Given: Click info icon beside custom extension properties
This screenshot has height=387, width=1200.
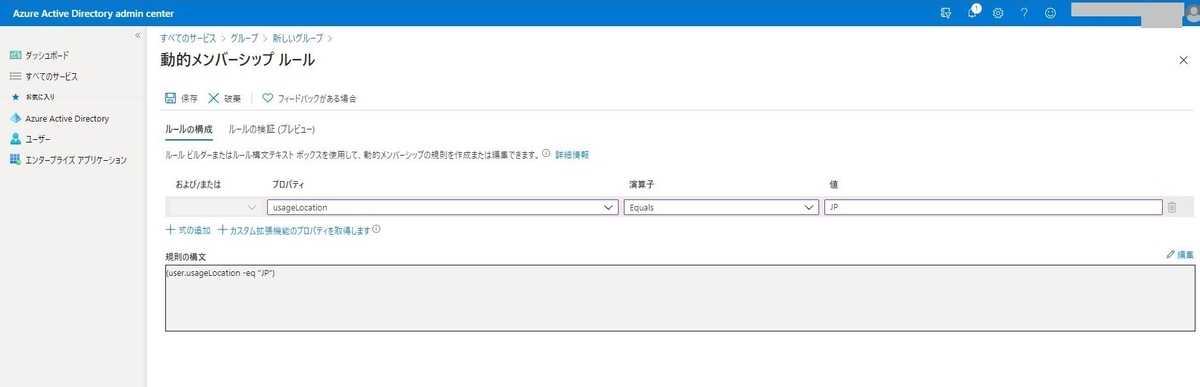Looking at the screenshot, I should [377, 229].
